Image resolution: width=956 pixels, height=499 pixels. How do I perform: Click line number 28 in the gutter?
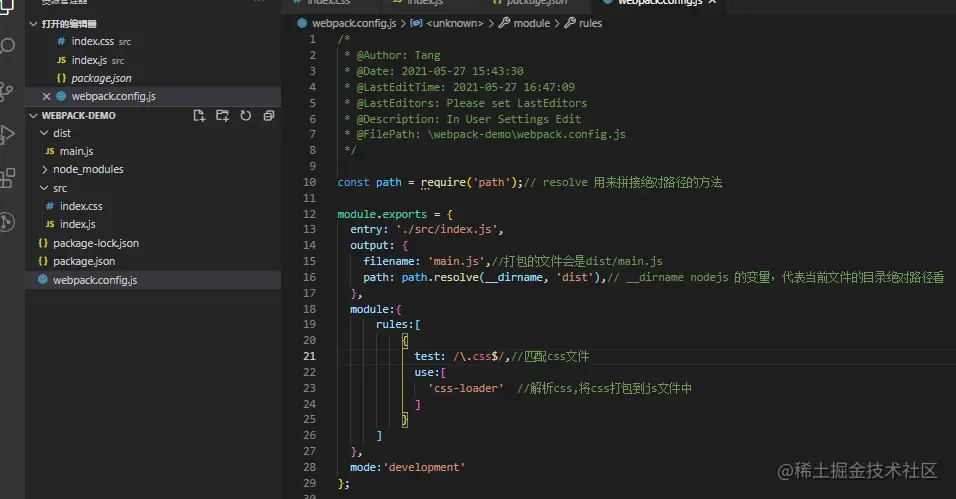(x=310, y=467)
